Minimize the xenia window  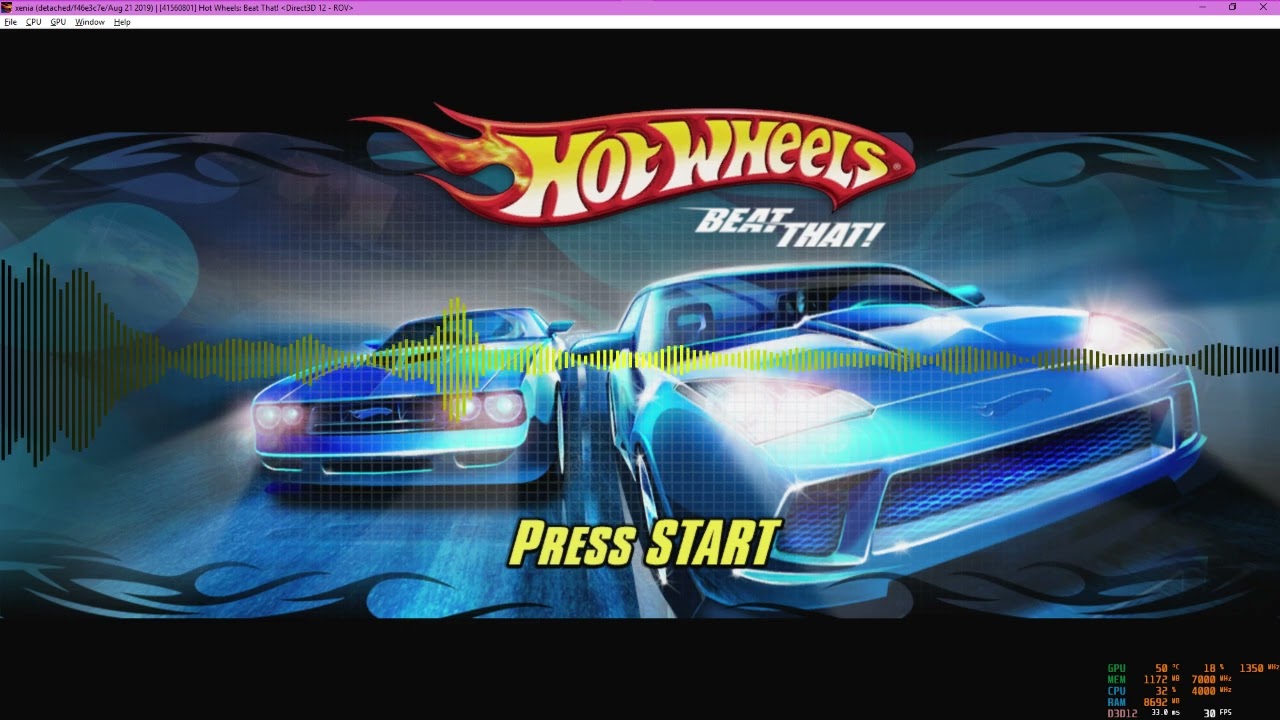pyautogui.click(x=1203, y=7)
